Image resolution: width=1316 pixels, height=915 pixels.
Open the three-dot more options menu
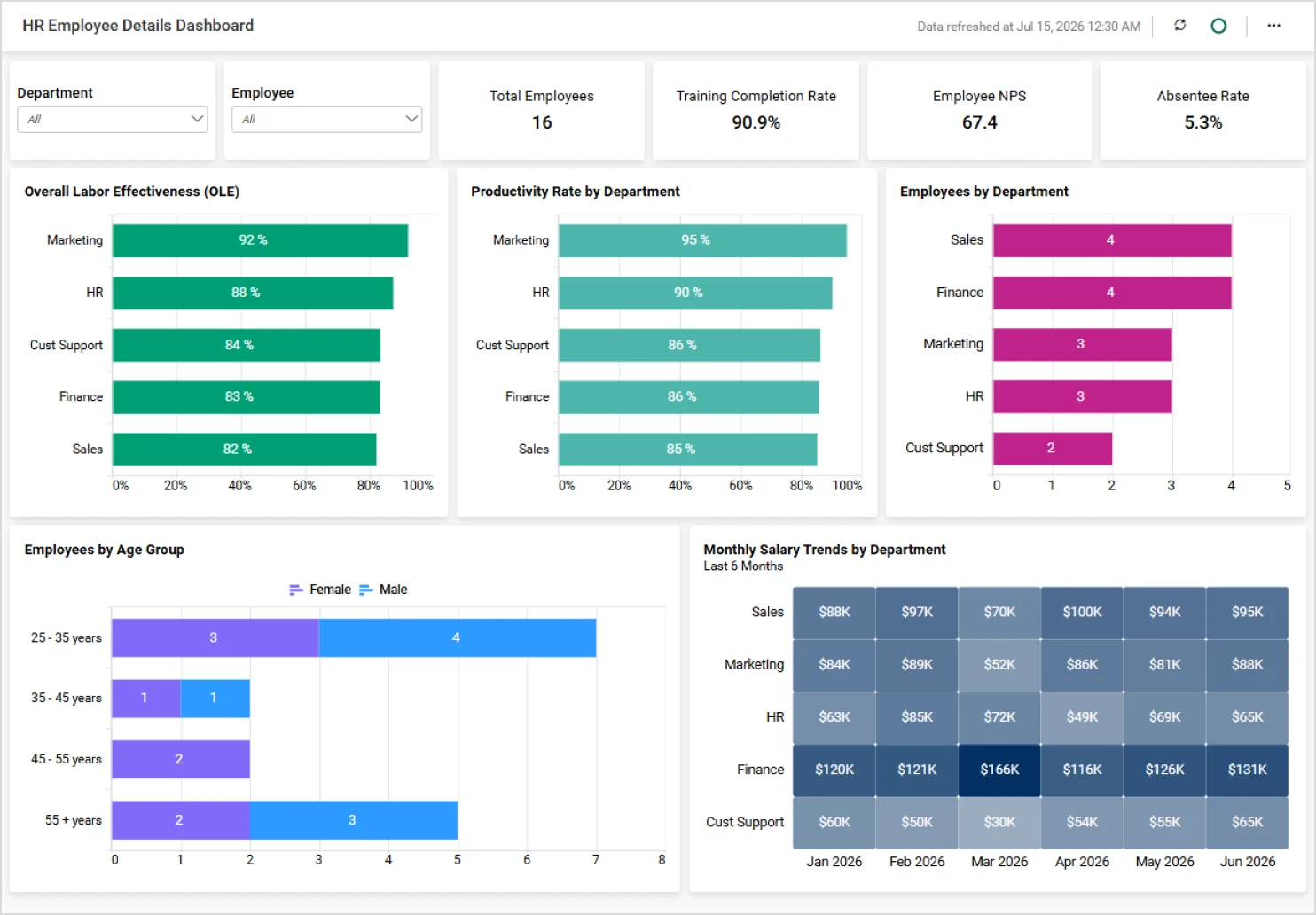pyautogui.click(x=1273, y=26)
